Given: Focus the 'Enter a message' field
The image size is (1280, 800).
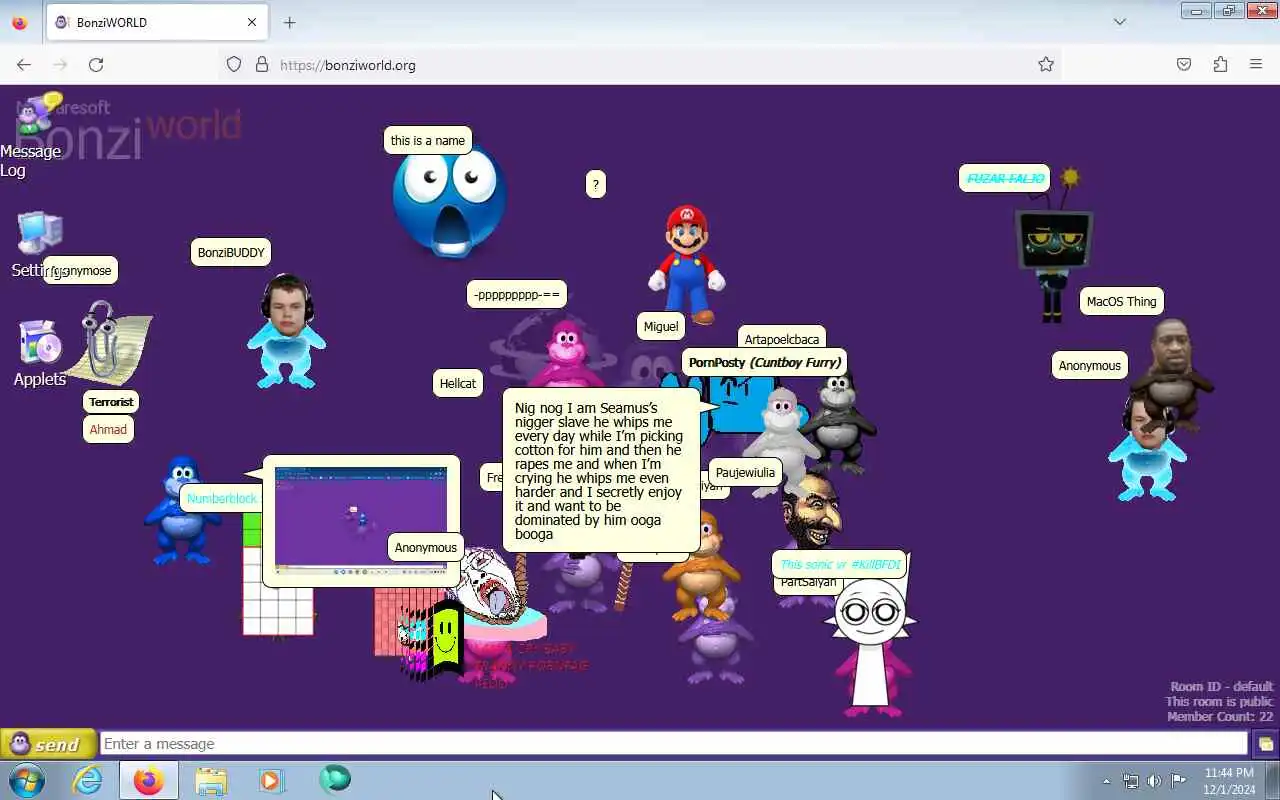Looking at the screenshot, I should 674,744.
